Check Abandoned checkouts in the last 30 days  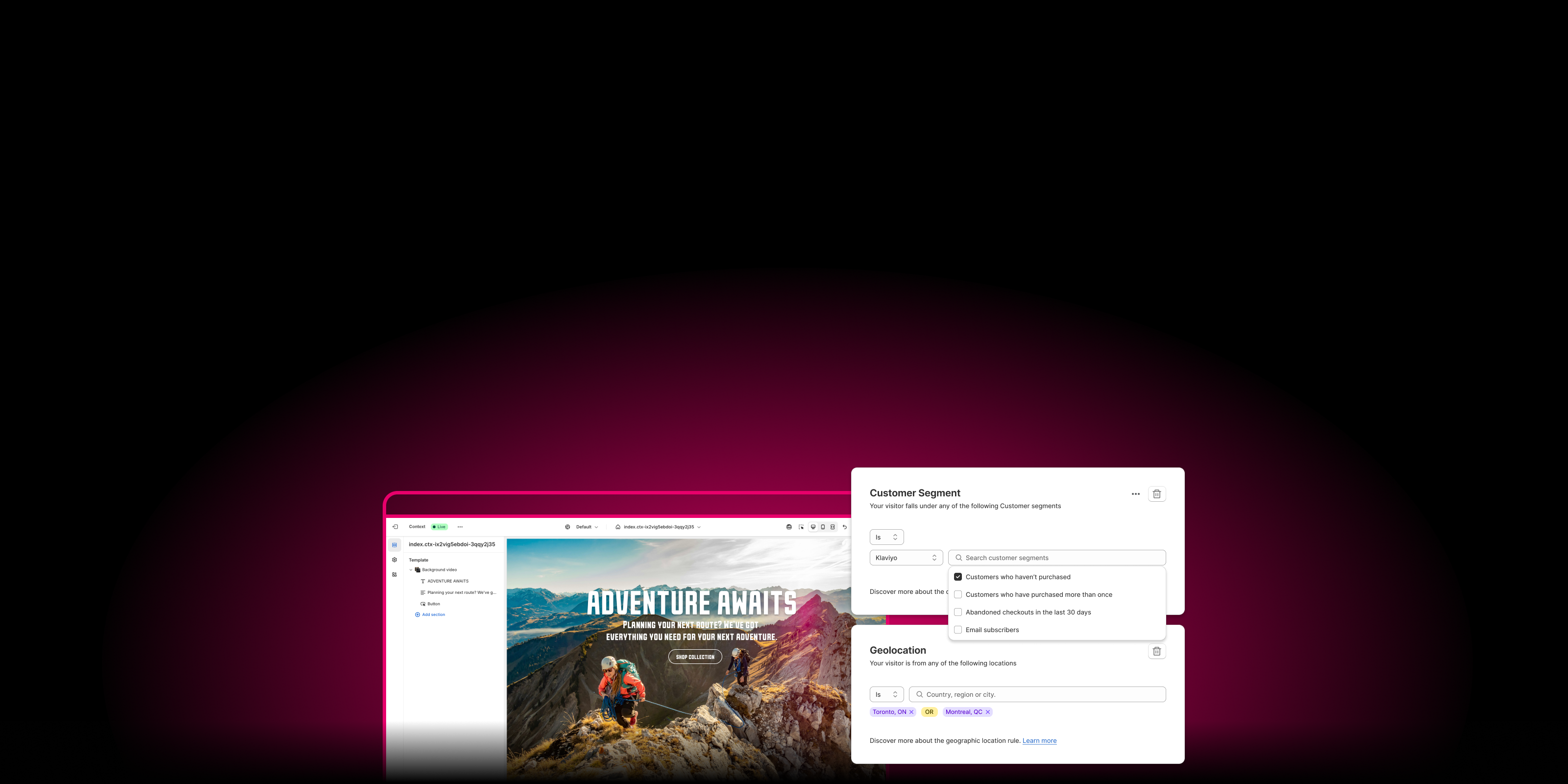tap(958, 612)
